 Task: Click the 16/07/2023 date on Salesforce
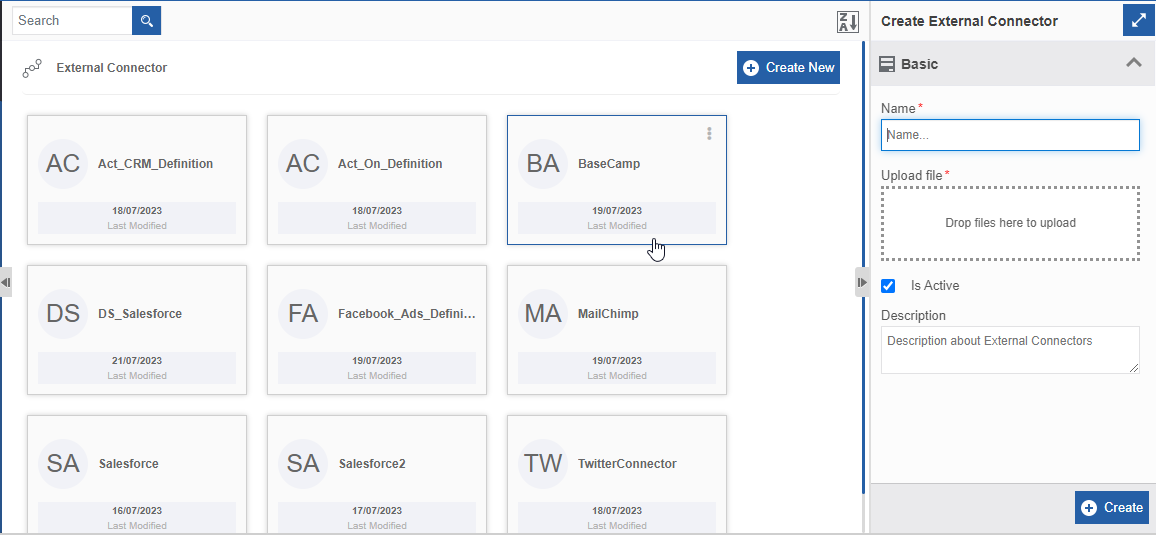(137, 511)
